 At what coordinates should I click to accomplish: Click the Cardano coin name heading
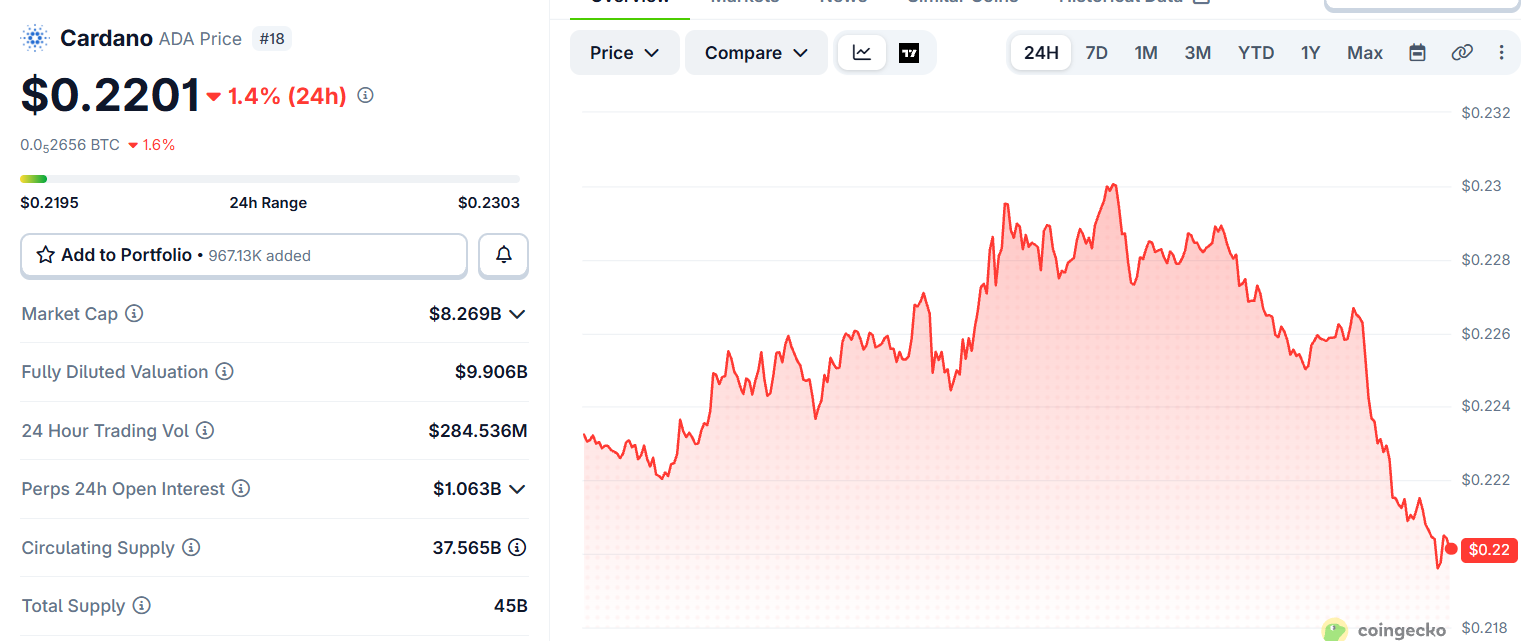pyautogui.click(x=106, y=39)
